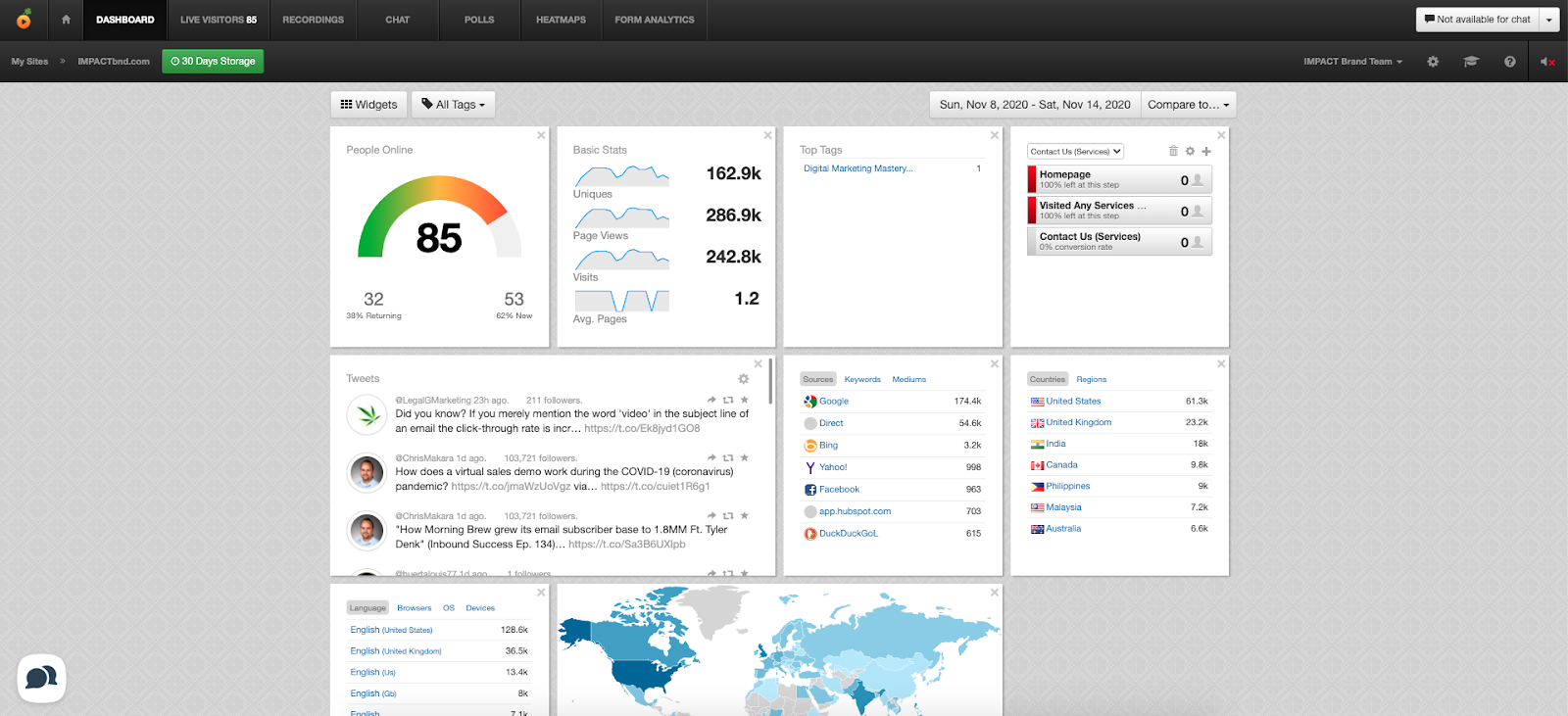This screenshot has height=716, width=1568.
Task: Close the People Online widget
Action: 541,135
